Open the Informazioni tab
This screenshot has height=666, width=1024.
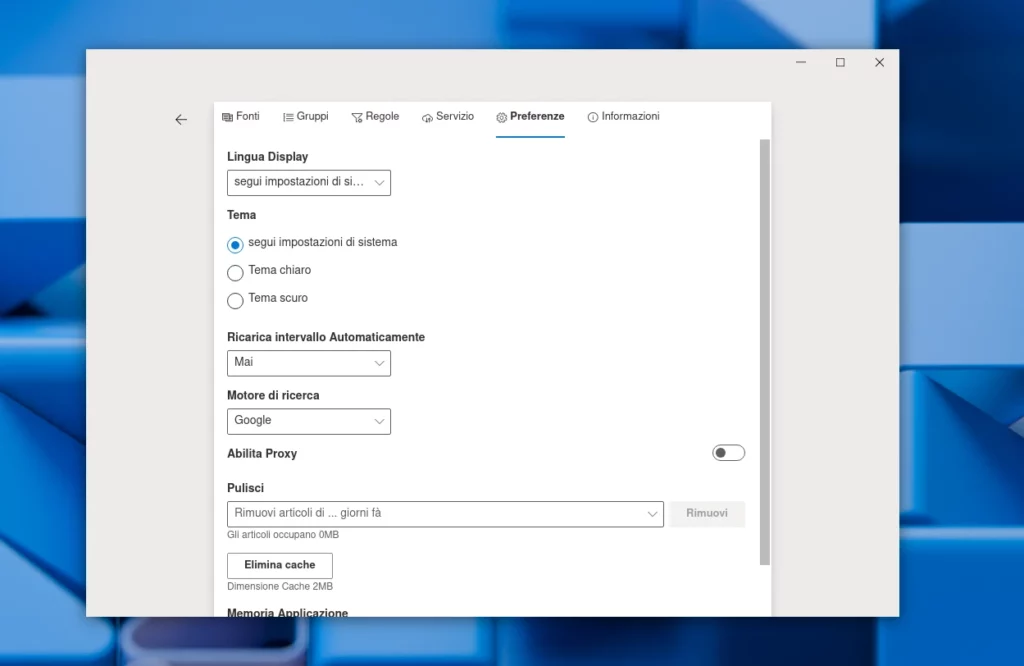[624, 116]
